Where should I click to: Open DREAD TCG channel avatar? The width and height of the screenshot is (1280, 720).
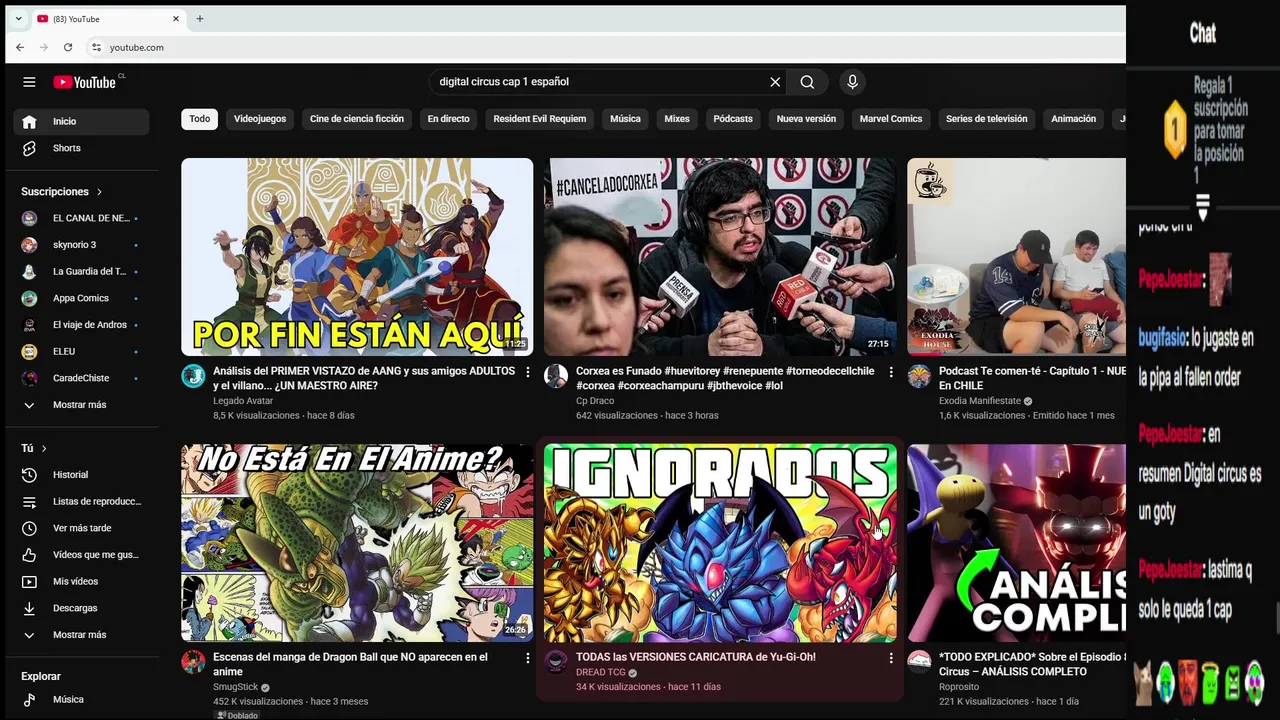click(x=556, y=662)
